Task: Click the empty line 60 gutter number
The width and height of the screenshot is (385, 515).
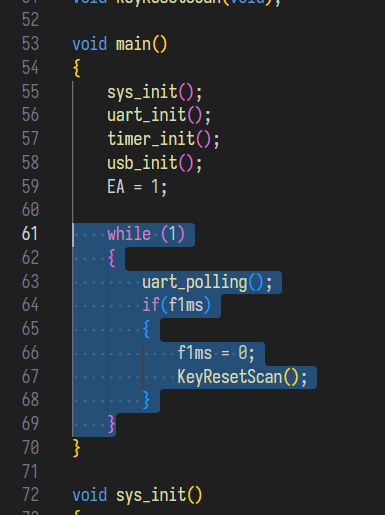Action: coord(30,210)
